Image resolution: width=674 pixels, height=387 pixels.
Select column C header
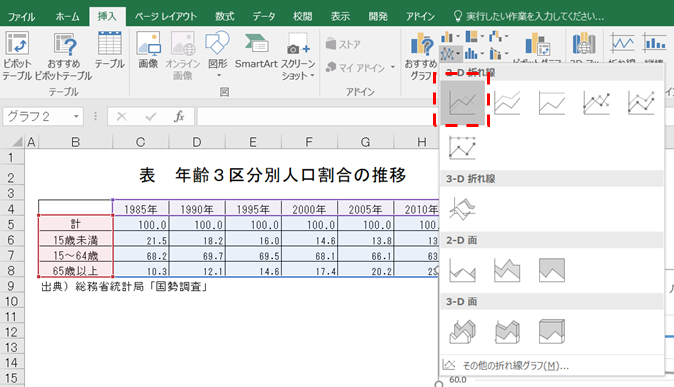point(141,142)
